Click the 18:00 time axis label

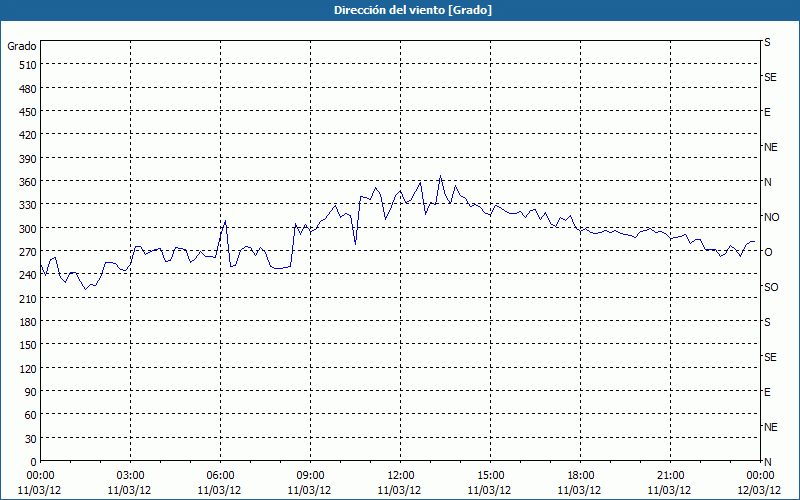point(581,476)
